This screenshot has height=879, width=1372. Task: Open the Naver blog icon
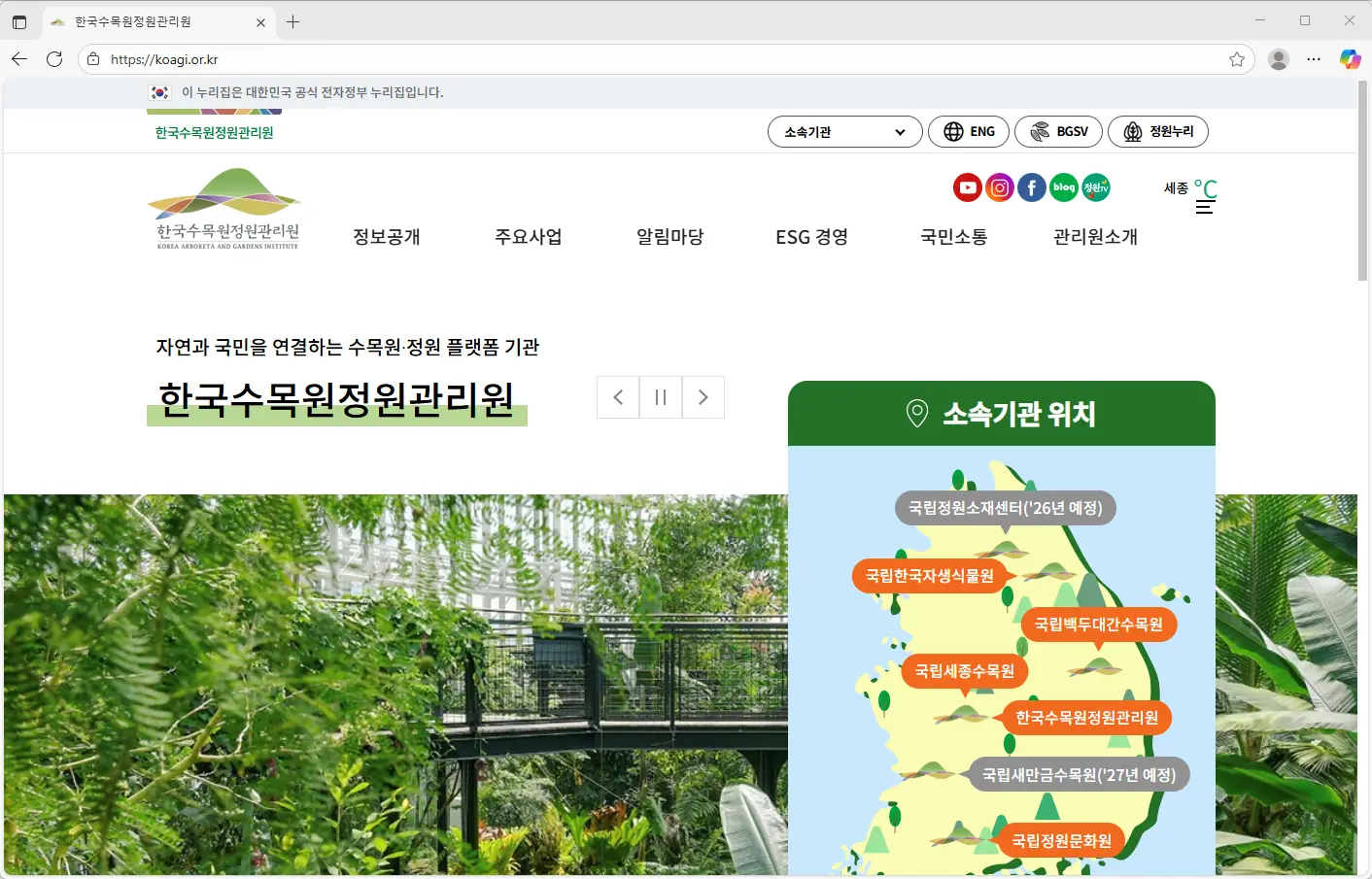[x=1063, y=187]
